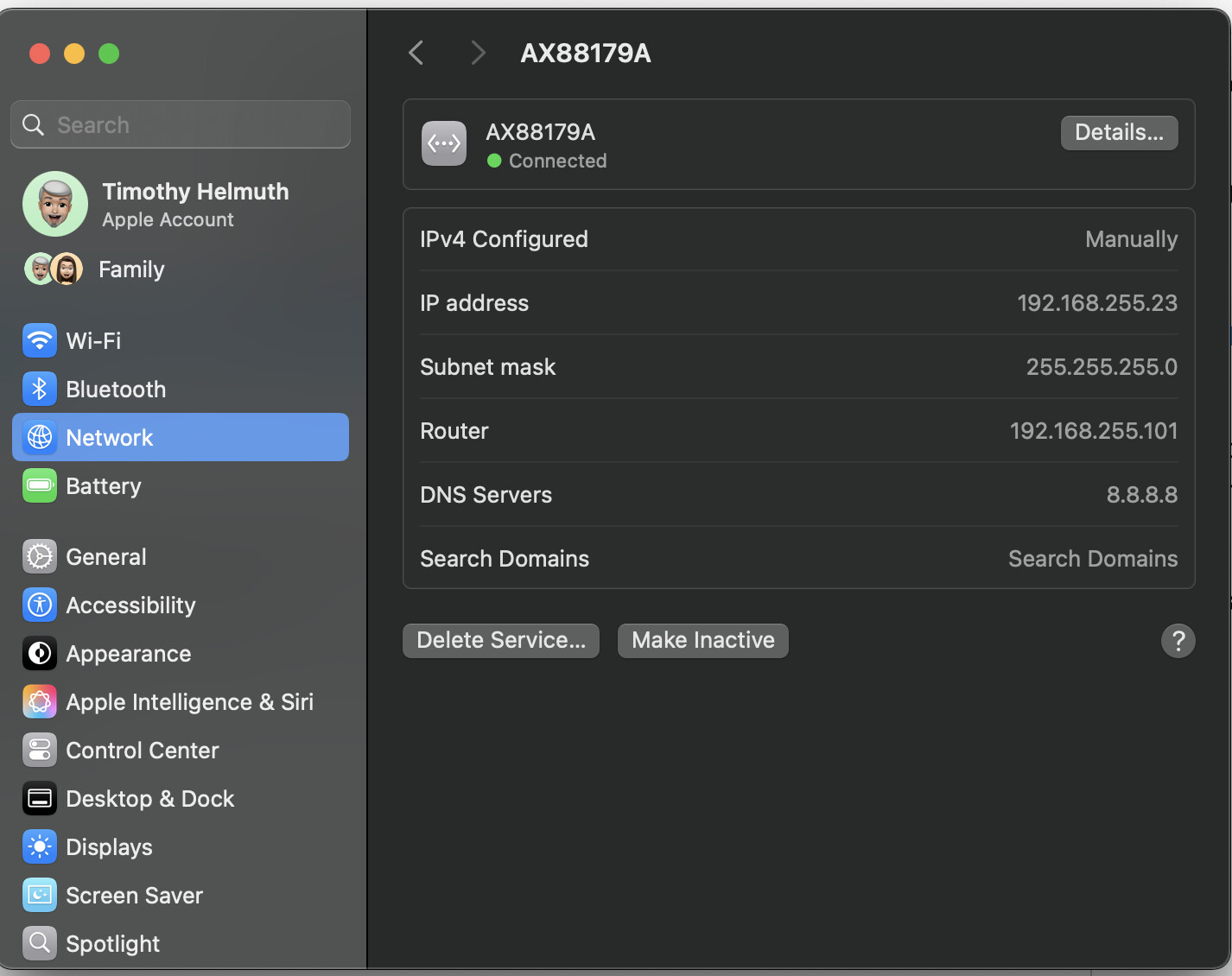Click the Network globe icon
Image resolution: width=1232 pixels, height=976 pixels.
click(40, 437)
